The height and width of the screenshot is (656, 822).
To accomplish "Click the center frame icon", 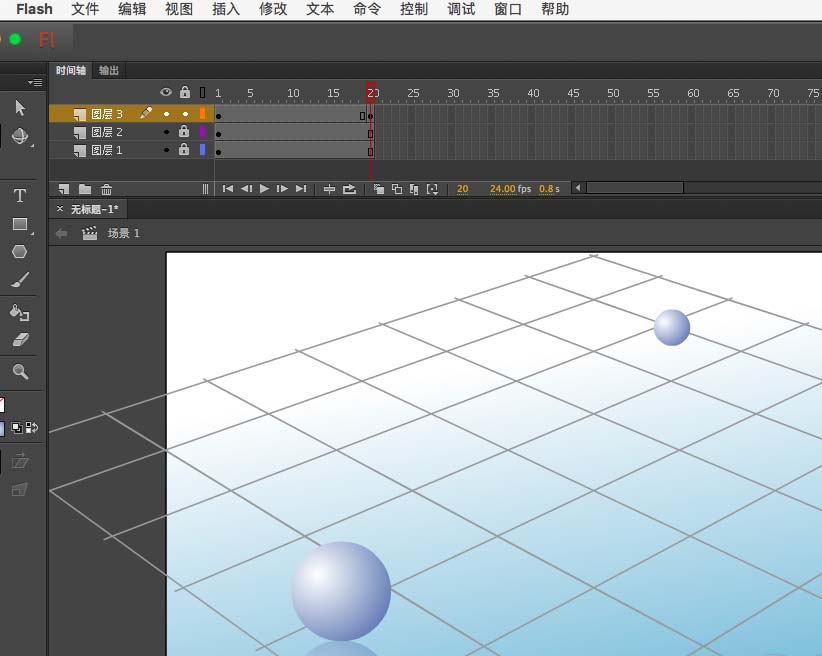I will pyautogui.click(x=329, y=189).
